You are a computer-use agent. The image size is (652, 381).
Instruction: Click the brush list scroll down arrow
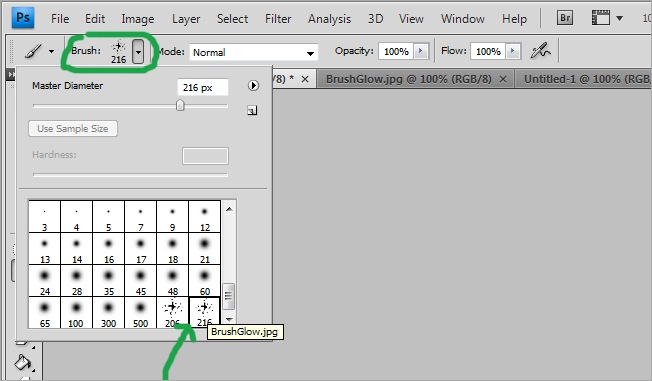pyautogui.click(x=229, y=319)
